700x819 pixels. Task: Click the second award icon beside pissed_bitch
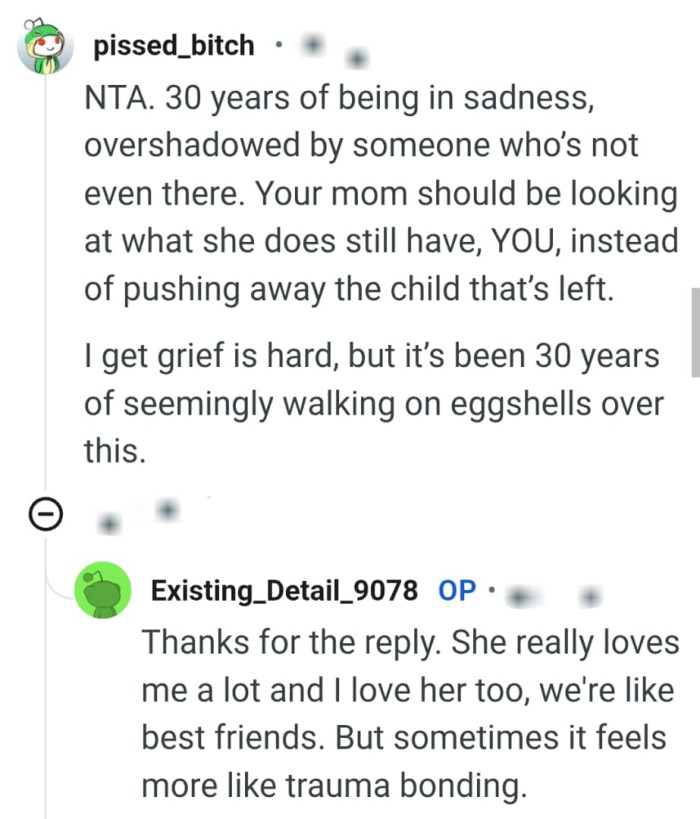pyautogui.click(x=356, y=58)
